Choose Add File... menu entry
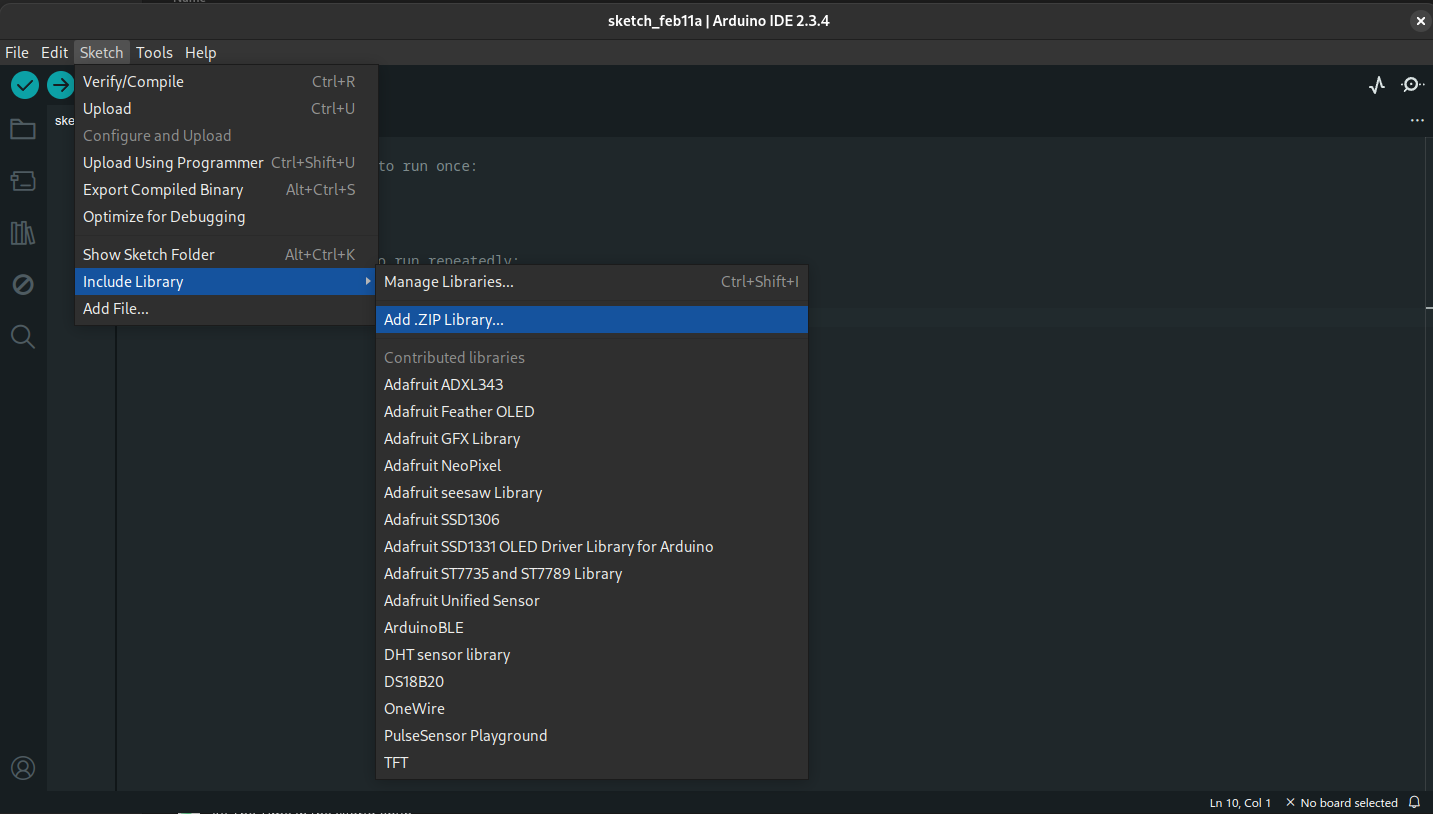The height and width of the screenshot is (814, 1433). [x=227, y=309]
